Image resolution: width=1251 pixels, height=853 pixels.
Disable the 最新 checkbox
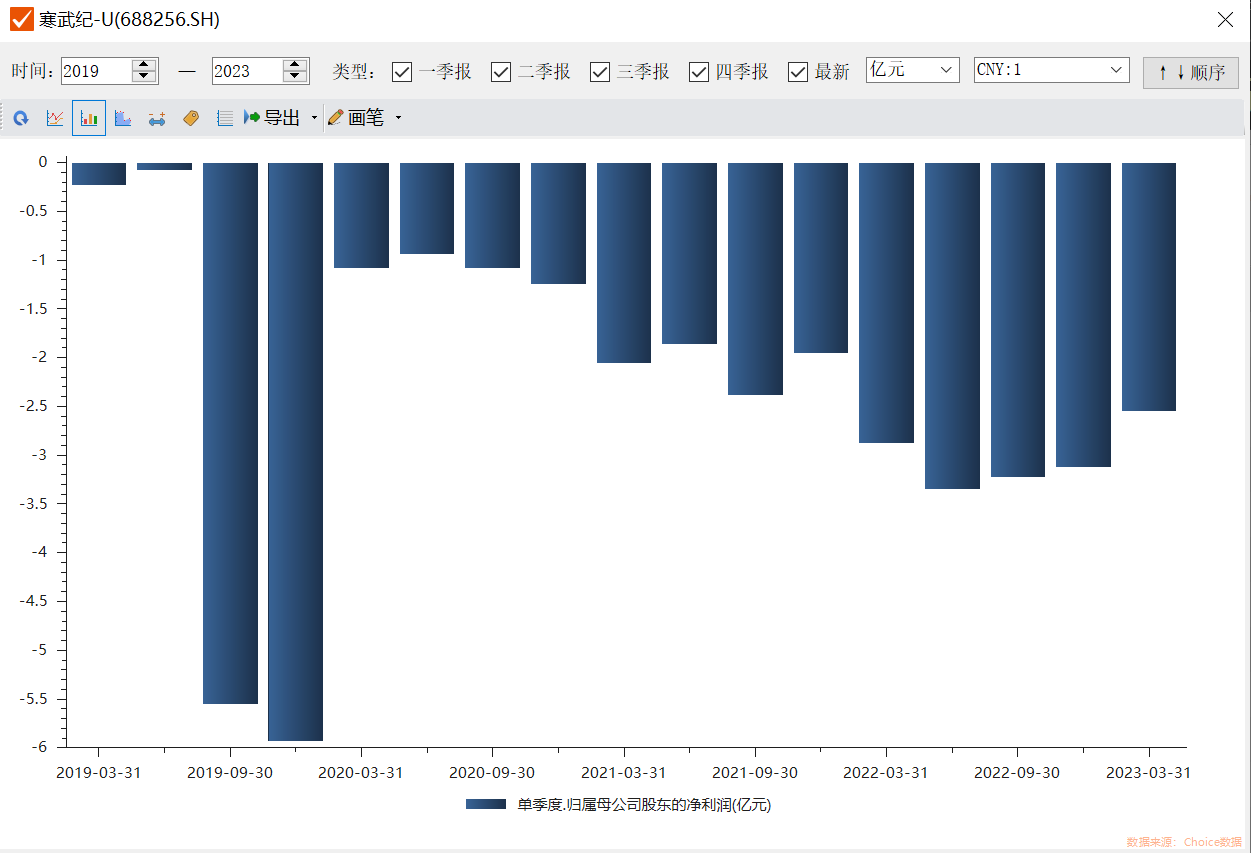798,72
